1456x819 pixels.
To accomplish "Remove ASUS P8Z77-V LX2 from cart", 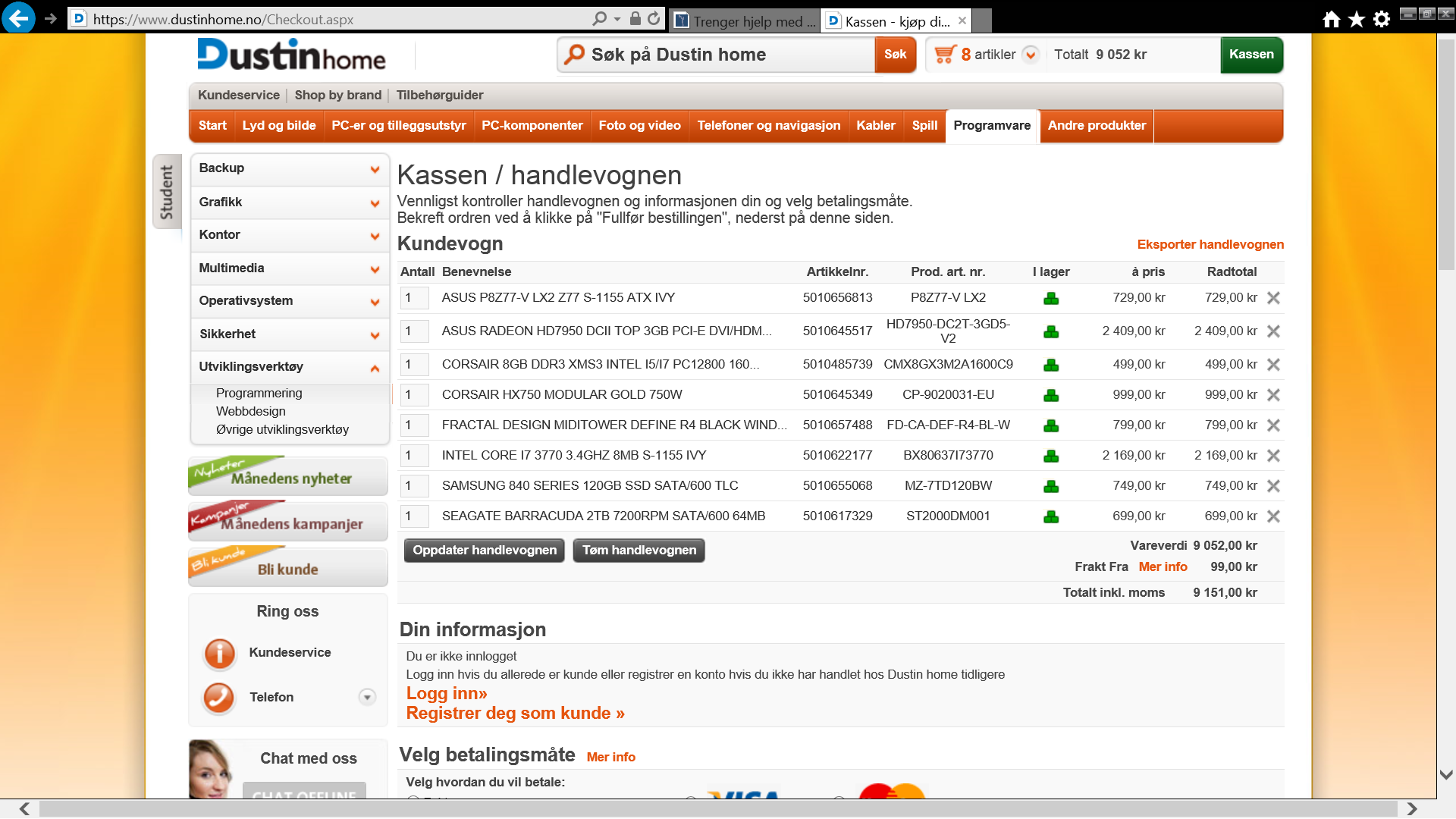I will click(x=1273, y=298).
